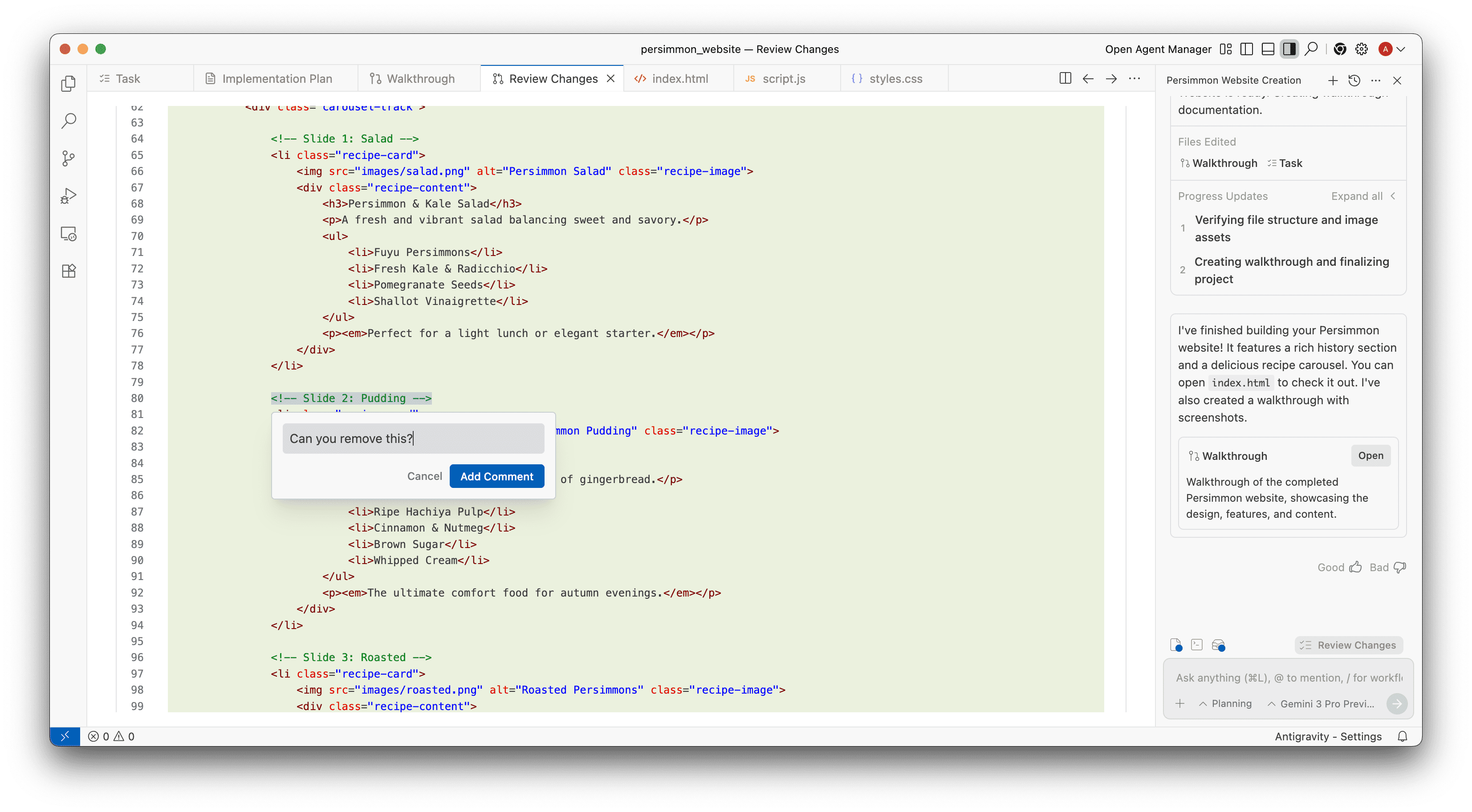1472x812 pixels.
Task: Cancel the comment popup
Action: 425,476
